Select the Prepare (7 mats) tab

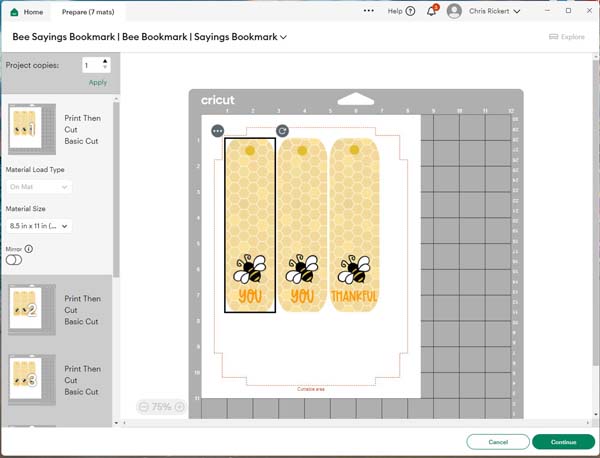(88, 12)
